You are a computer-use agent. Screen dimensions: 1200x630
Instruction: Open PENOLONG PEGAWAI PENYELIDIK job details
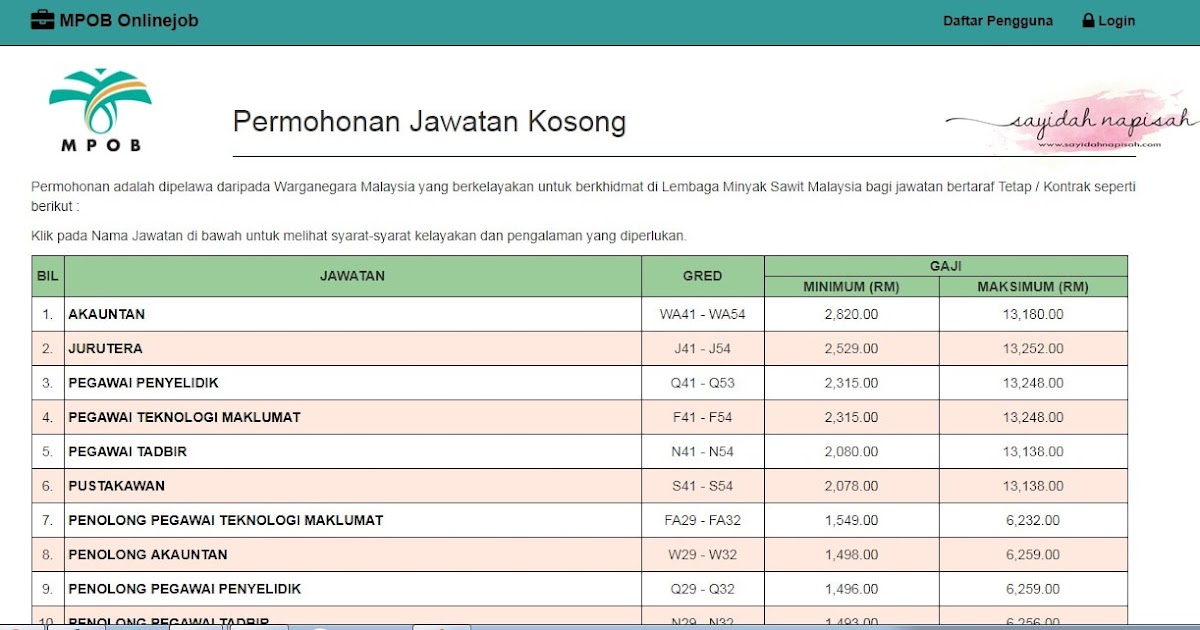[x=184, y=589]
